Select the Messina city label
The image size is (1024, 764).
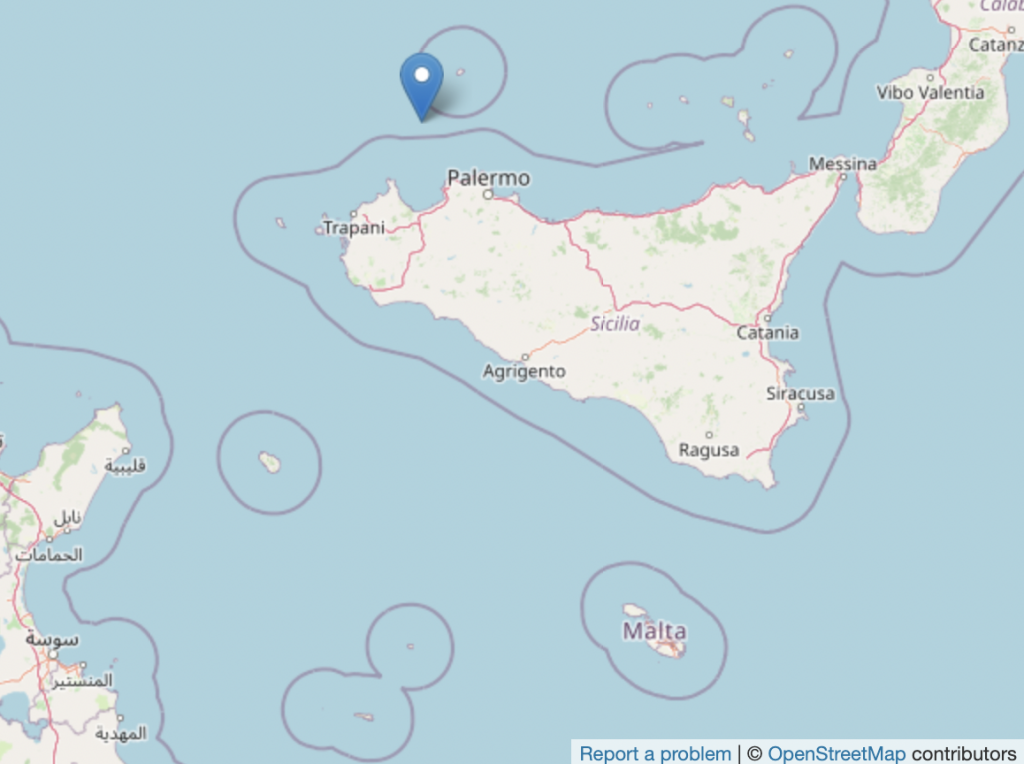coord(842,163)
